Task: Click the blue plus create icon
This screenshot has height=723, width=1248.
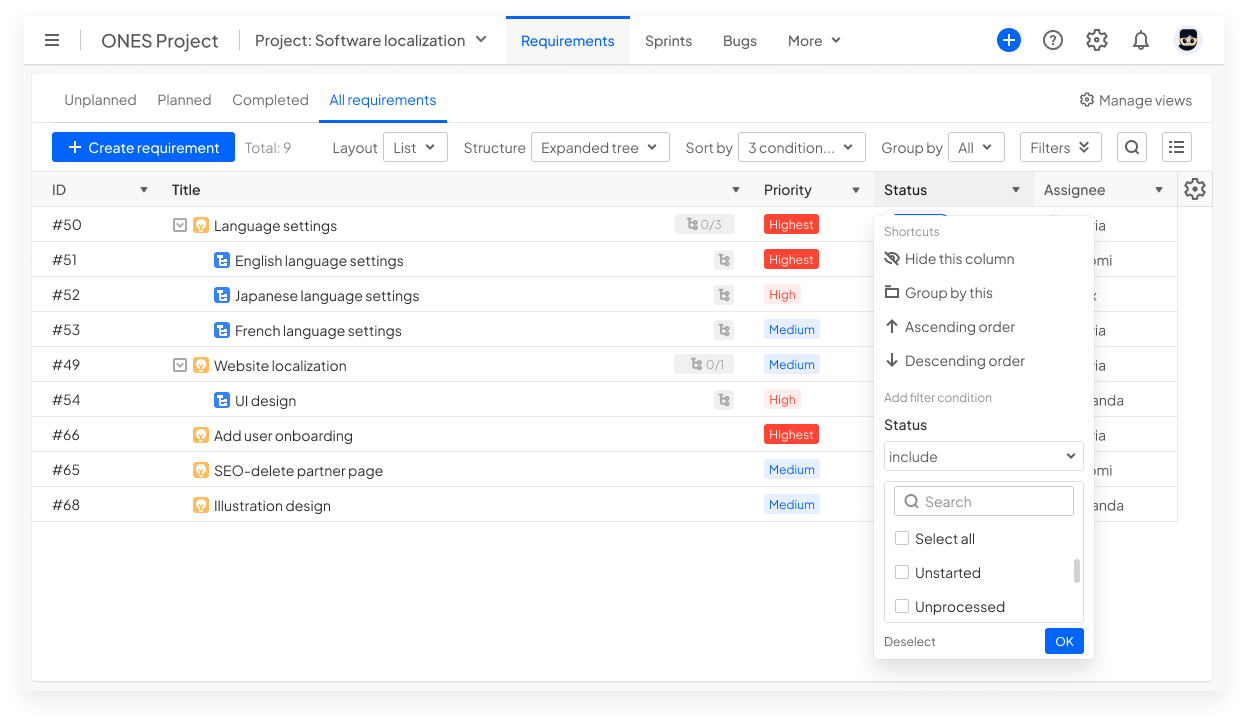Action: (x=1009, y=40)
